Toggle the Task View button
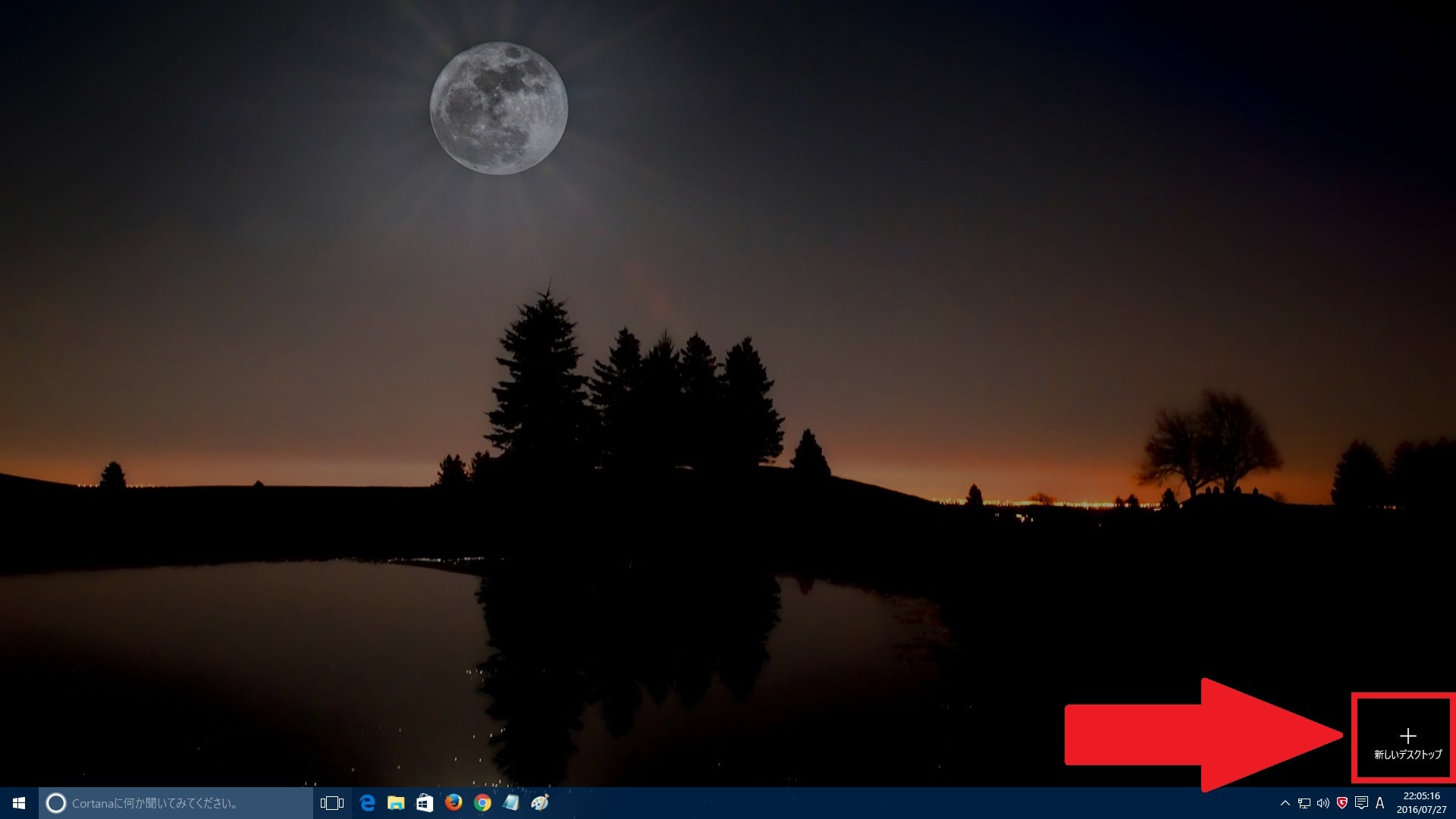The image size is (1456, 819). tap(332, 803)
